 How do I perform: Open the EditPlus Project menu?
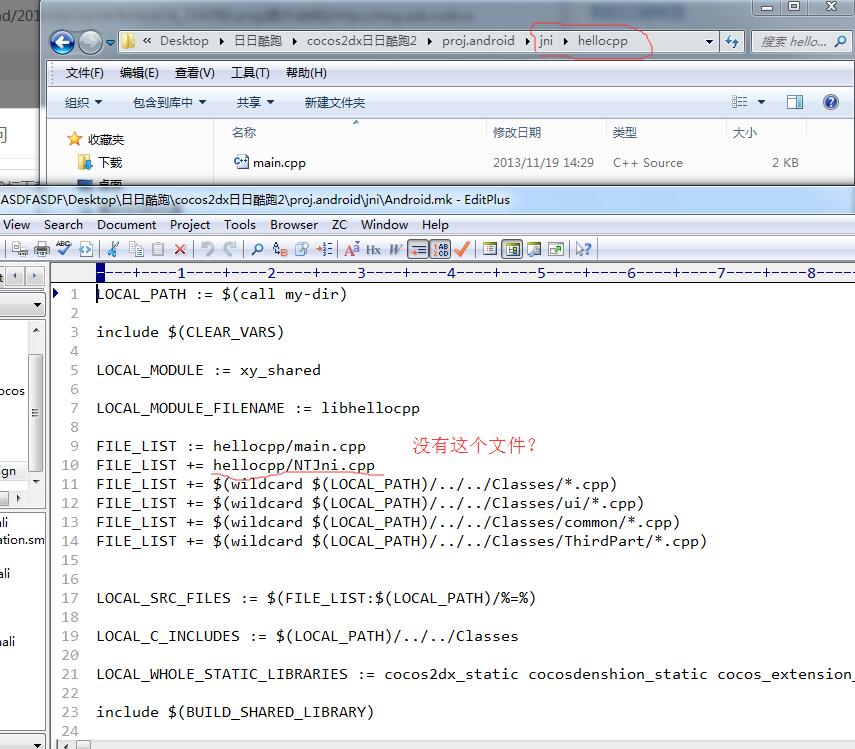pos(190,225)
